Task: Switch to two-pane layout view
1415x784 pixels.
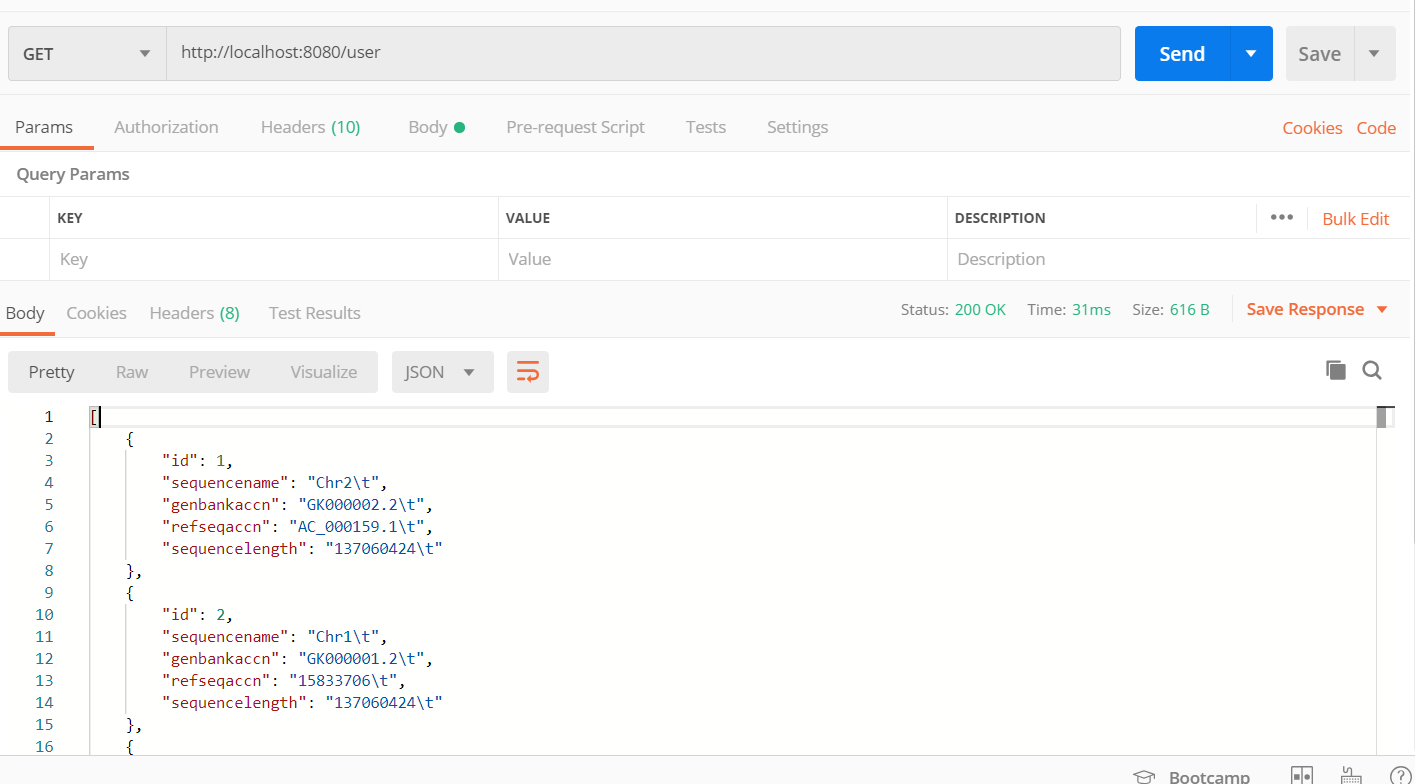Action: (1301, 776)
